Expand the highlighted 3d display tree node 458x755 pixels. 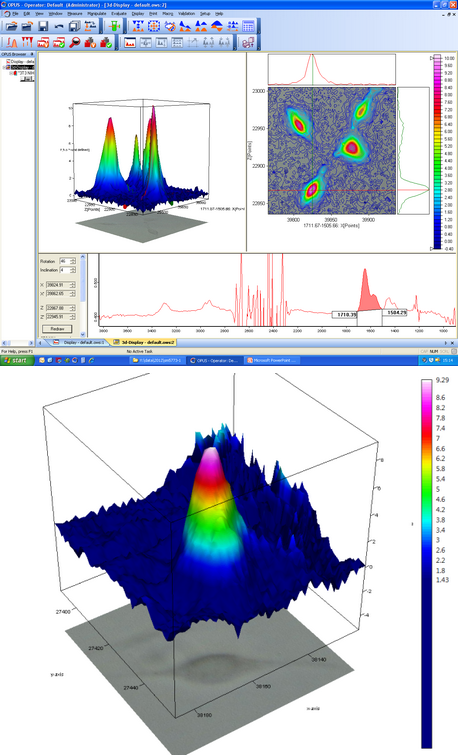click(x=4, y=67)
